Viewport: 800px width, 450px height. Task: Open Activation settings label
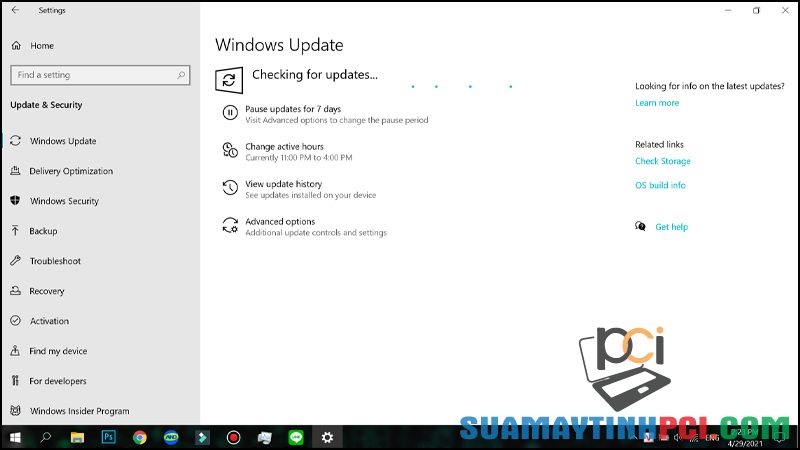[x=49, y=321]
